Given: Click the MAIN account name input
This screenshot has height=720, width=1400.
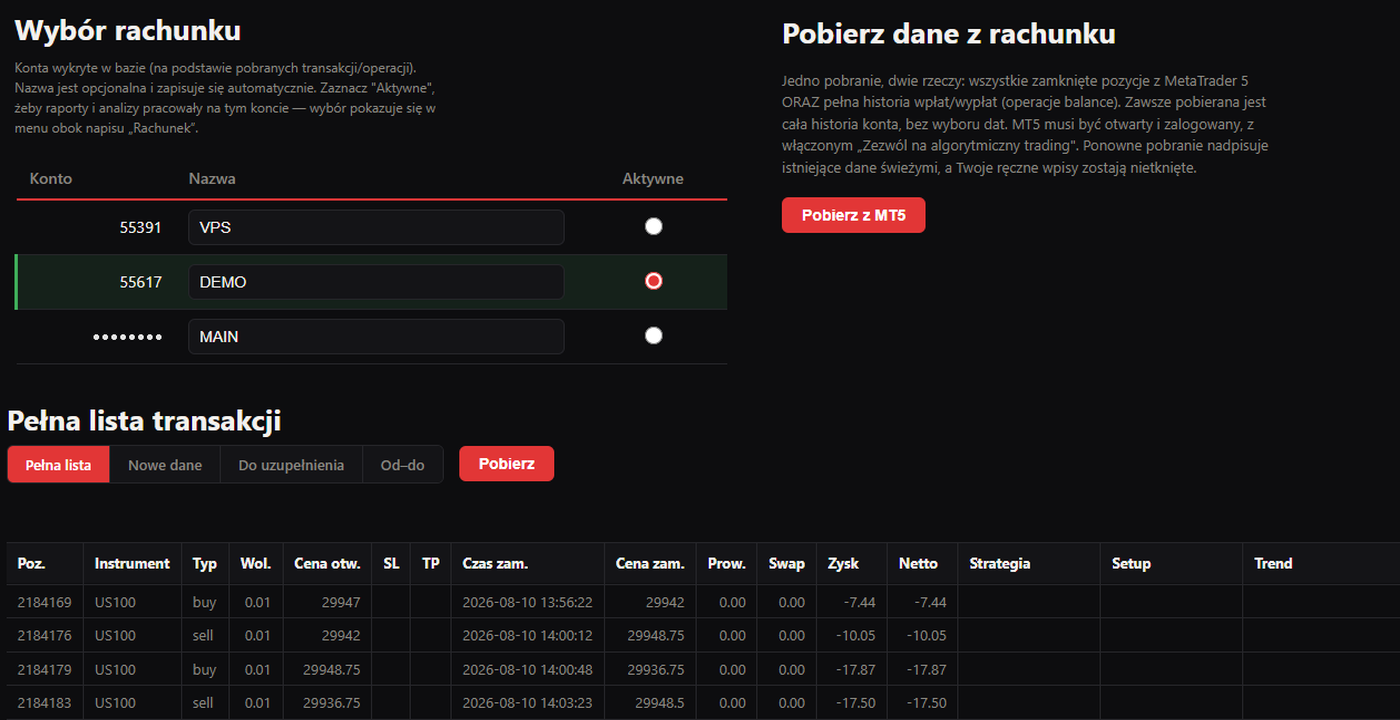Looking at the screenshot, I should coord(376,337).
